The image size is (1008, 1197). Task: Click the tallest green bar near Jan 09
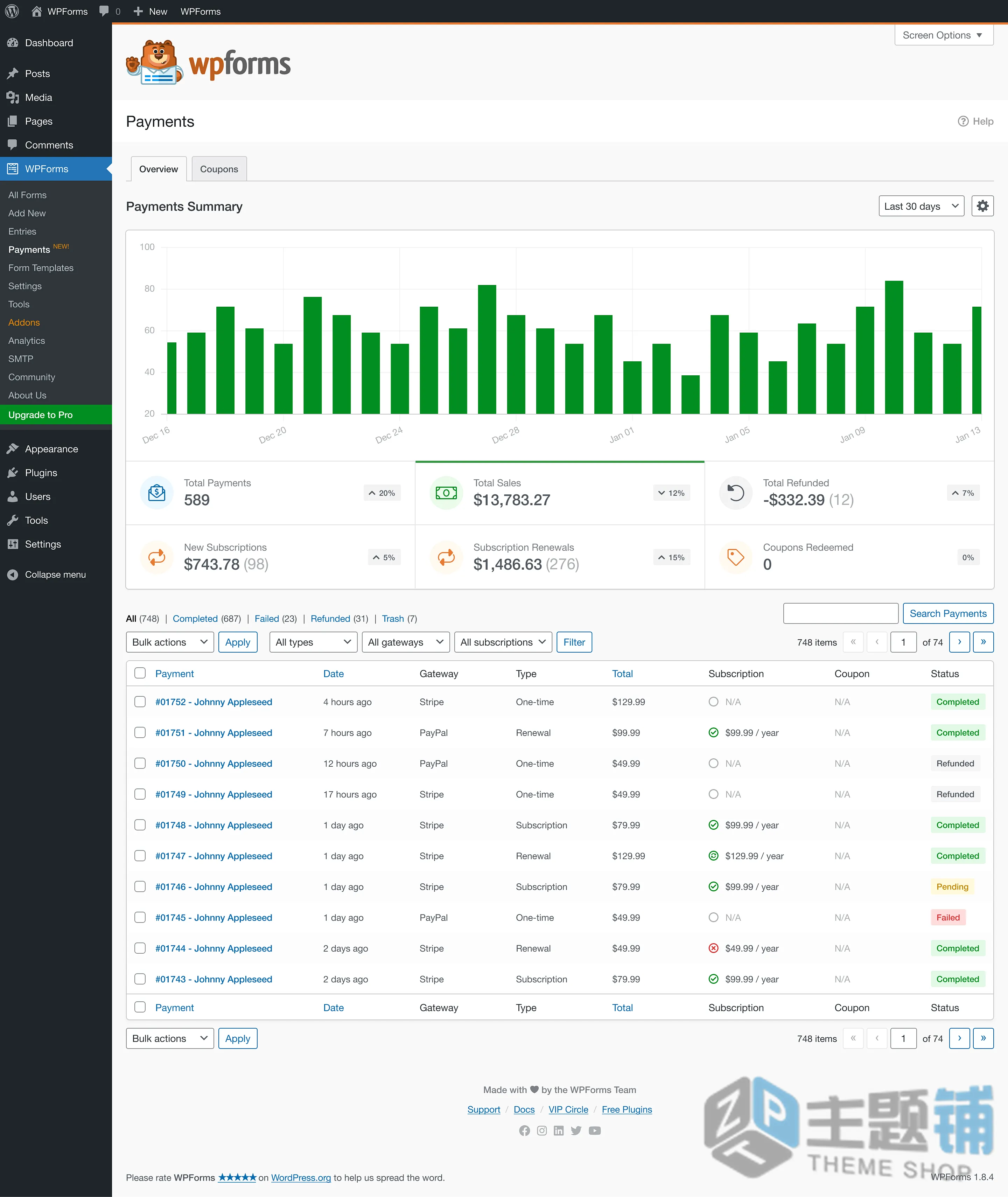pos(894,347)
